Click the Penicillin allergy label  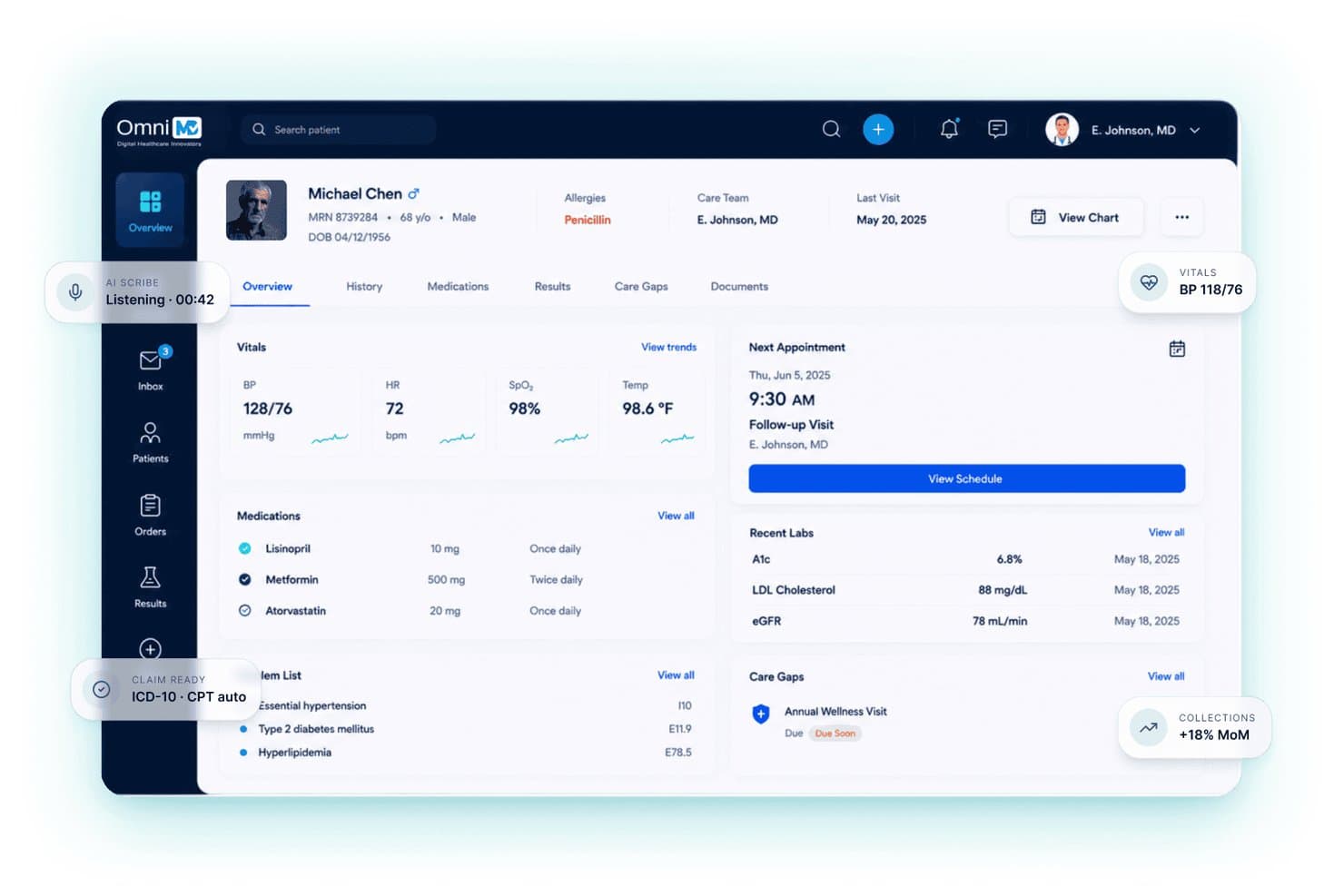point(588,220)
